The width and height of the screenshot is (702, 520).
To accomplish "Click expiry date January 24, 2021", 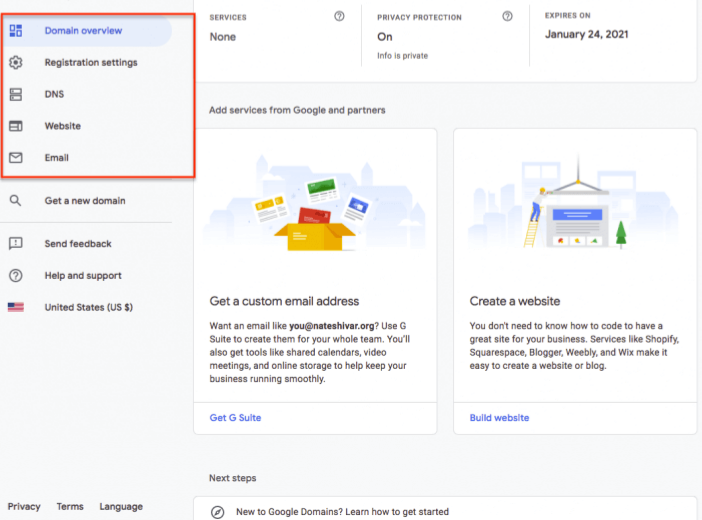I will click(586, 34).
